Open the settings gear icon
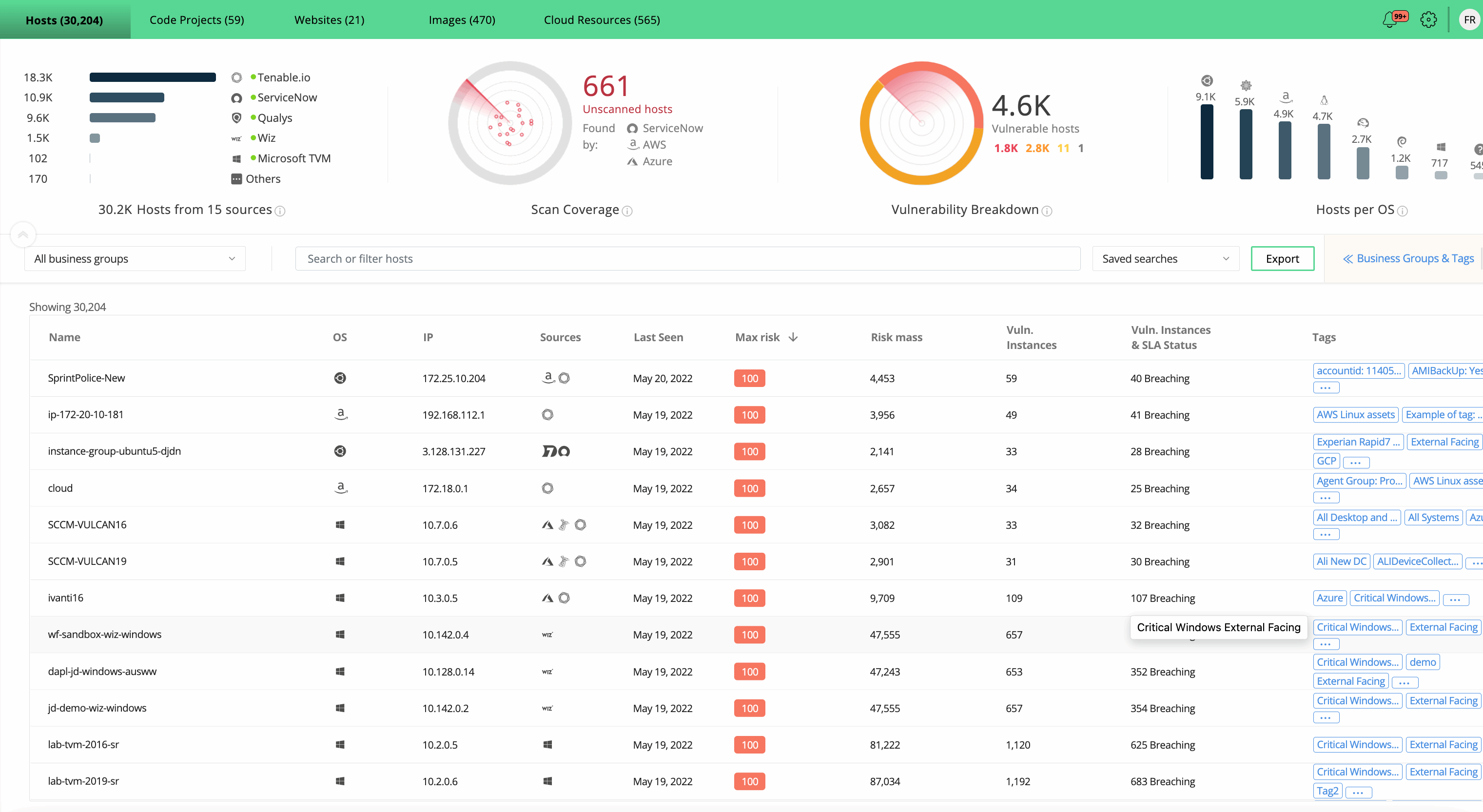The width and height of the screenshot is (1483, 812). [x=1428, y=20]
